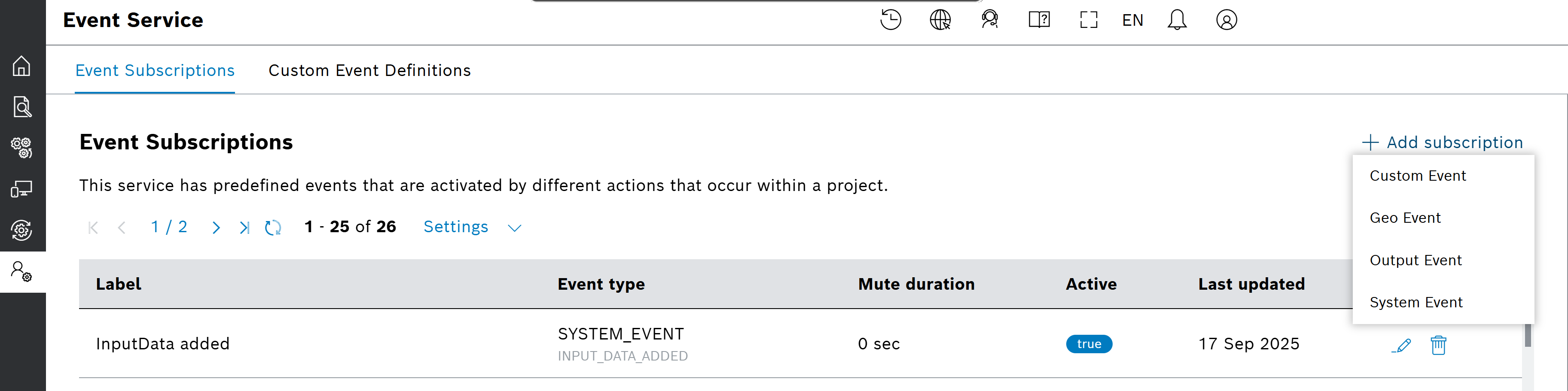Select Output Event from the menu
1568x391 pixels.
1415,260
